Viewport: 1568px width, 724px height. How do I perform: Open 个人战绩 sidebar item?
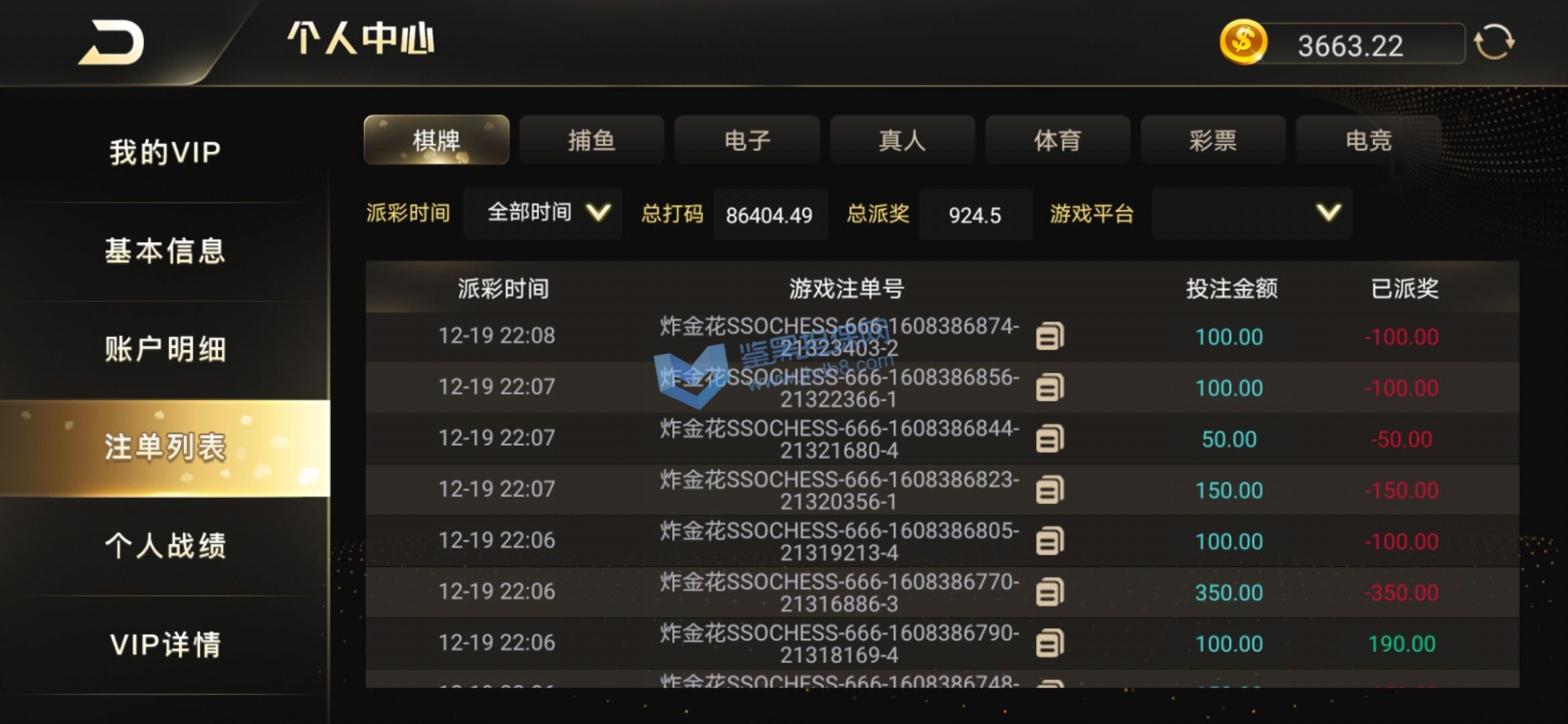(x=165, y=546)
